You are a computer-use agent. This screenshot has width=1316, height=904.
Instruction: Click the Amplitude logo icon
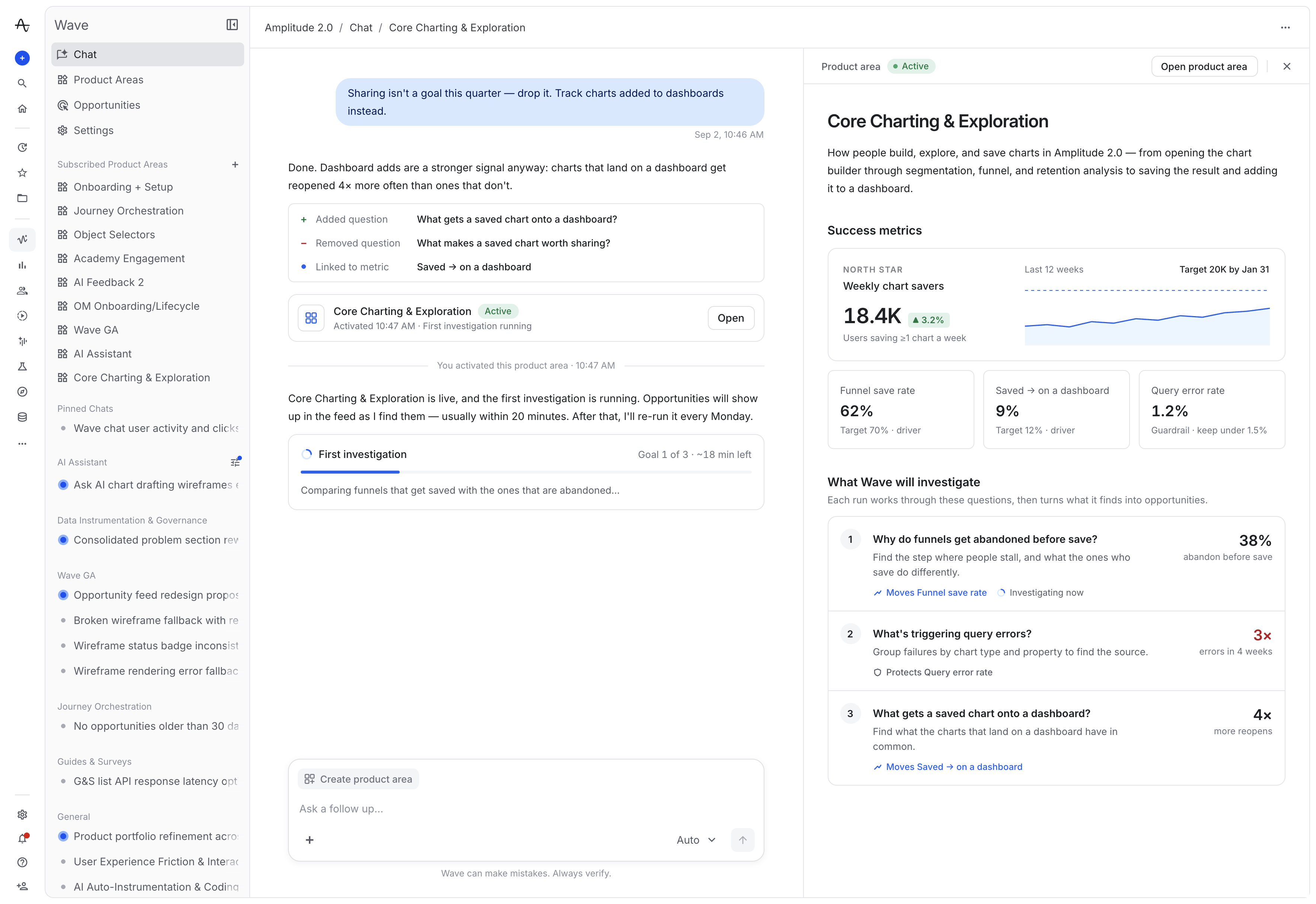coord(22,25)
